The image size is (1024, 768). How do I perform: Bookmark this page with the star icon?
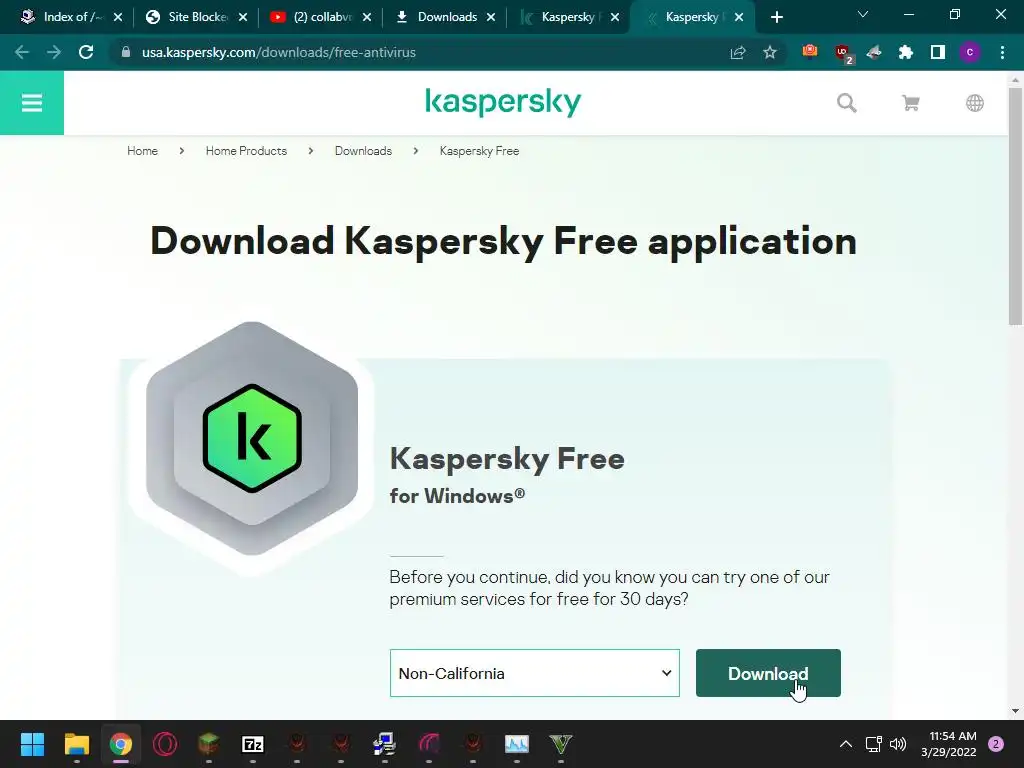pyautogui.click(x=770, y=52)
